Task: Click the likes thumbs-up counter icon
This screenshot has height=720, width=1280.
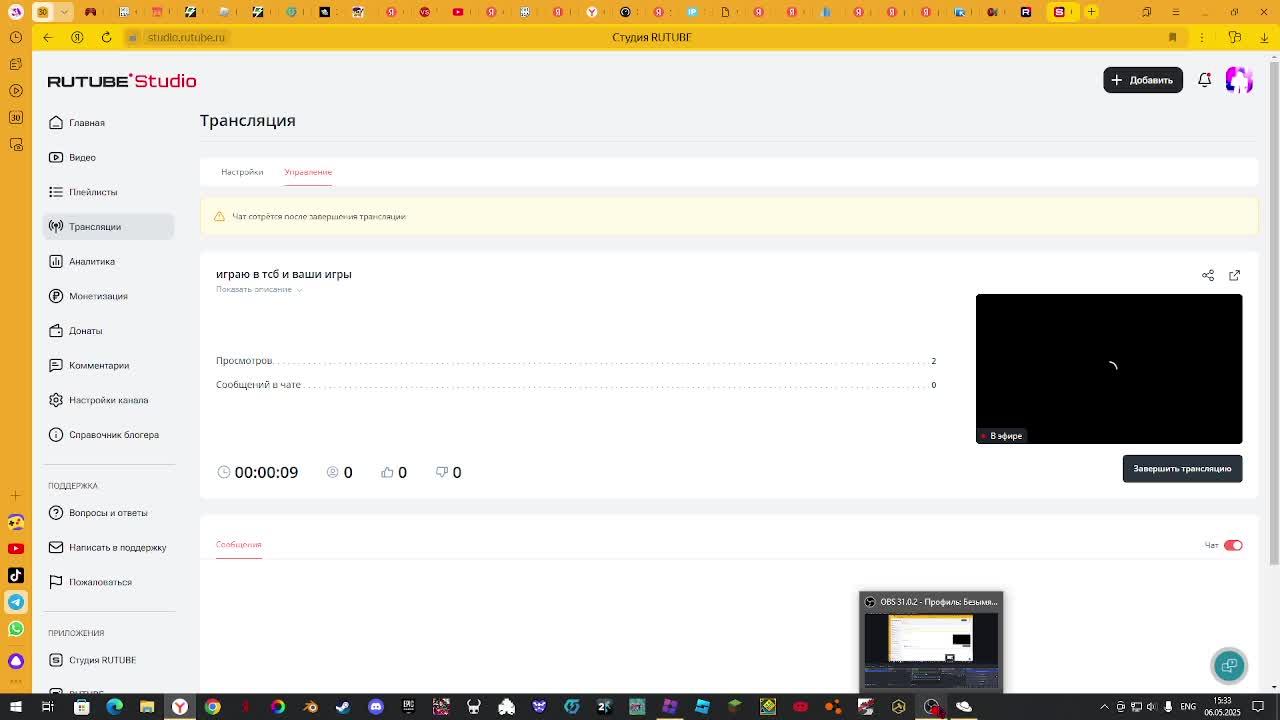Action: pyautogui.click(x=387, y=472)
